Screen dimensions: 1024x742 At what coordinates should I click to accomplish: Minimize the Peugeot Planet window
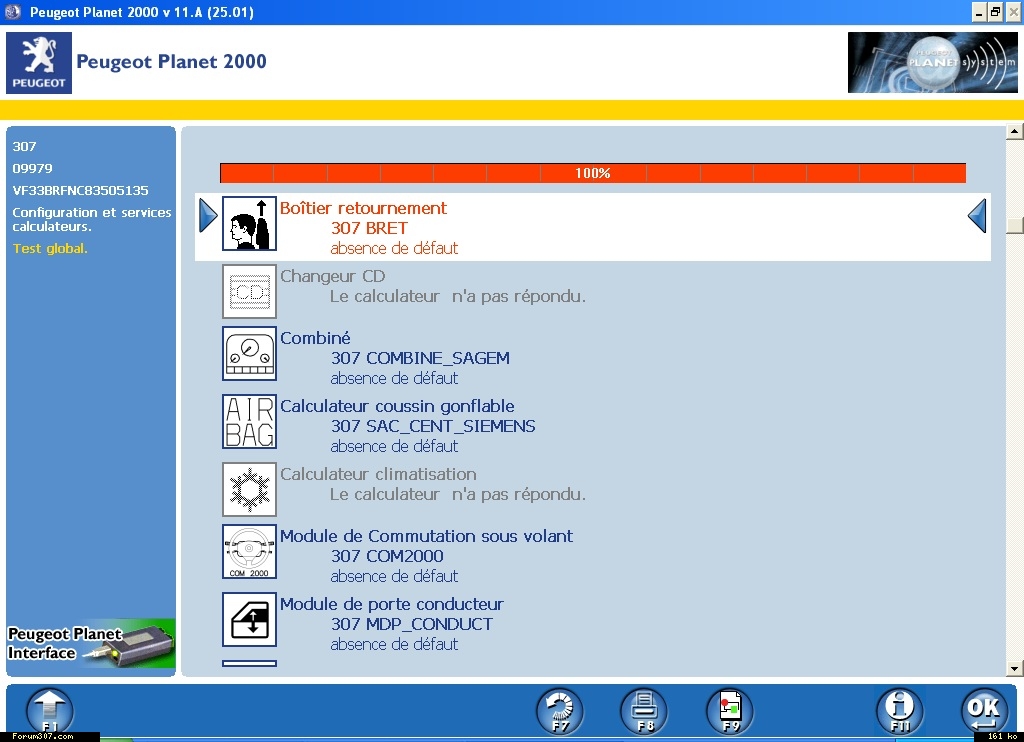coord(979,12)
